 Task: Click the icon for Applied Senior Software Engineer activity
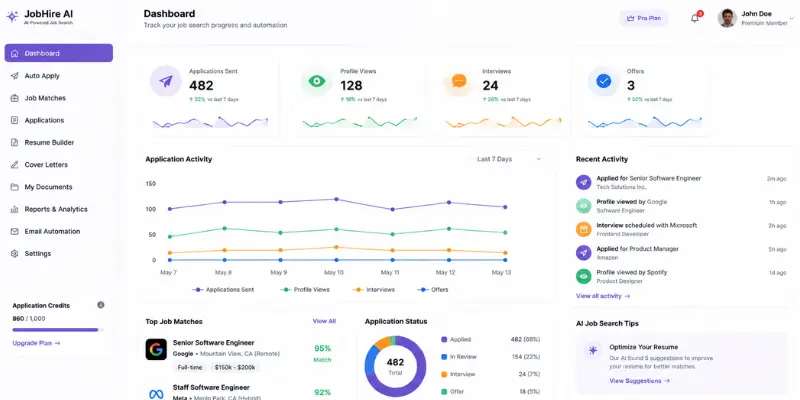584,182
